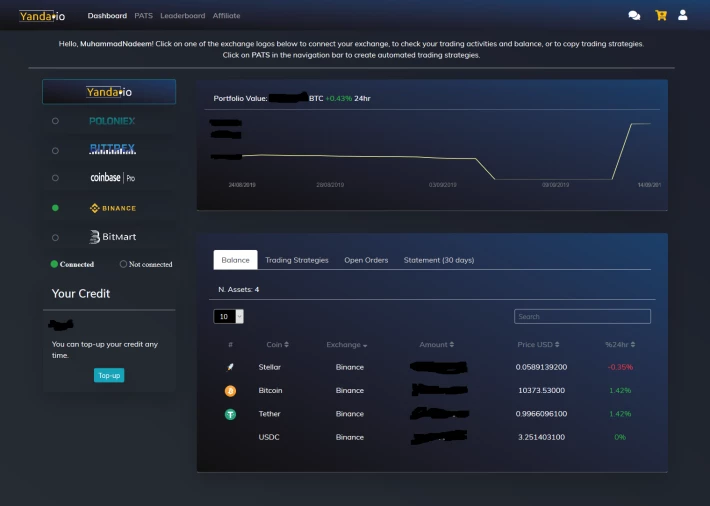
Task: Open the chat messages icon
Action: [634, 16]
